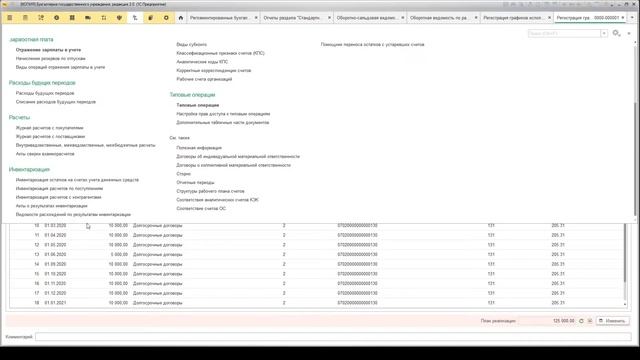Open 'Аналитические коды КПС' link
The width and height of the screenshot is (640, 360).
(202, 62)
